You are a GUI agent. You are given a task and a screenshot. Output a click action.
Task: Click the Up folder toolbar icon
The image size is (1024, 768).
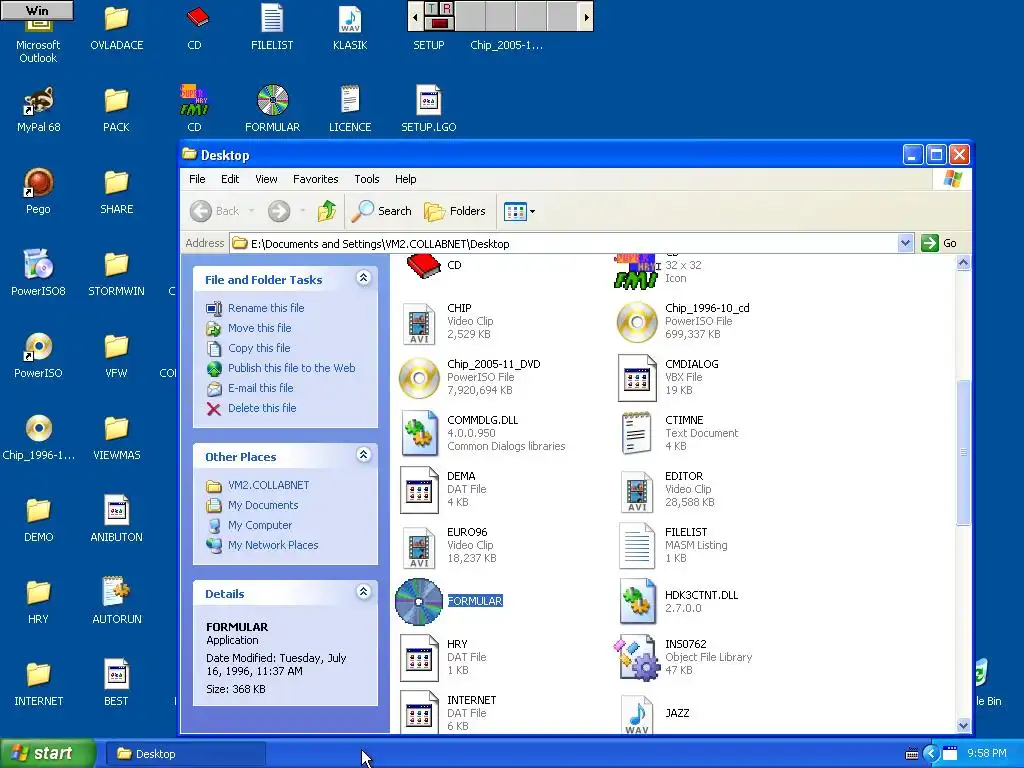[327, 211]
